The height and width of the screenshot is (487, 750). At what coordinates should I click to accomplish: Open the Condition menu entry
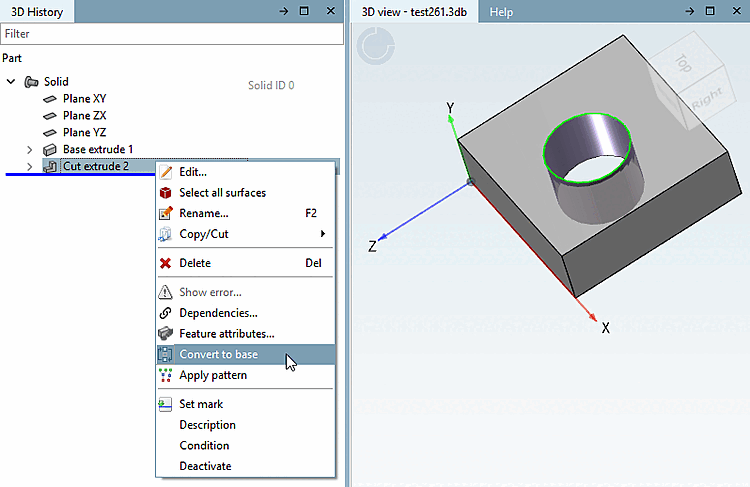(x=204, y=445)
